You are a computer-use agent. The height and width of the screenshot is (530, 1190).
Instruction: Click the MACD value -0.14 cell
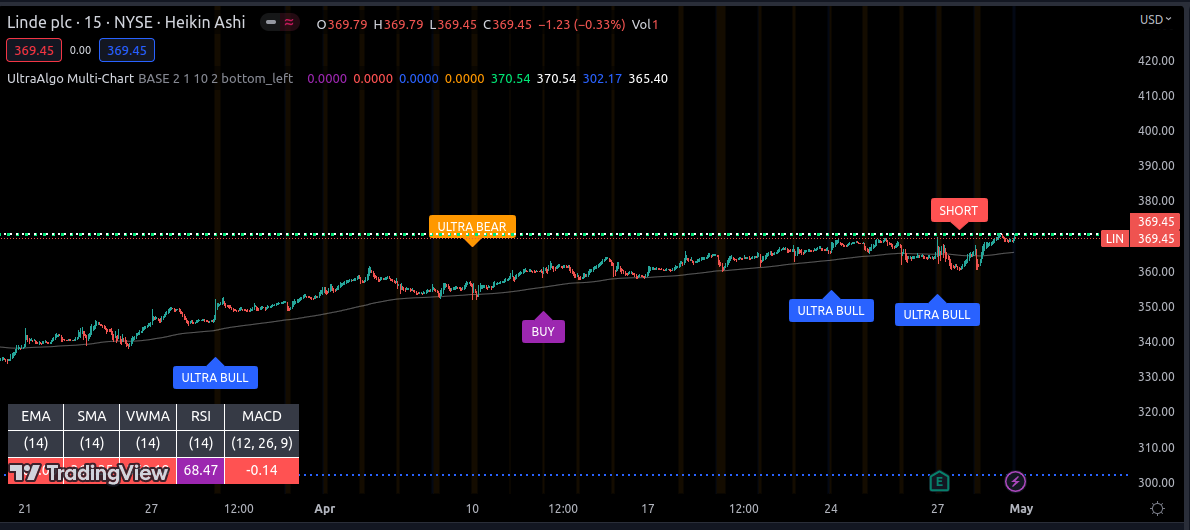262,471
